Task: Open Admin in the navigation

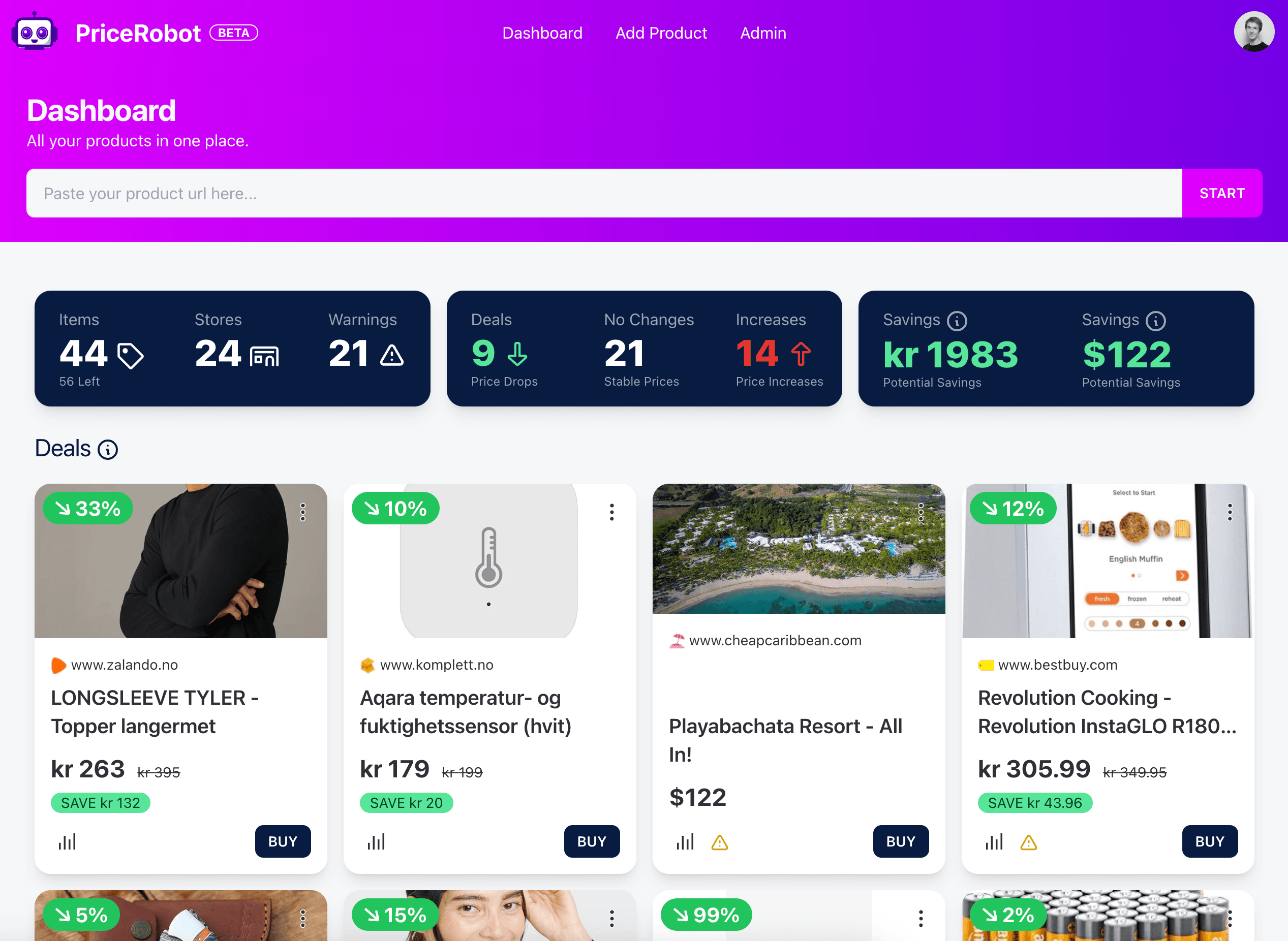Action: click(x=763, y=33)
